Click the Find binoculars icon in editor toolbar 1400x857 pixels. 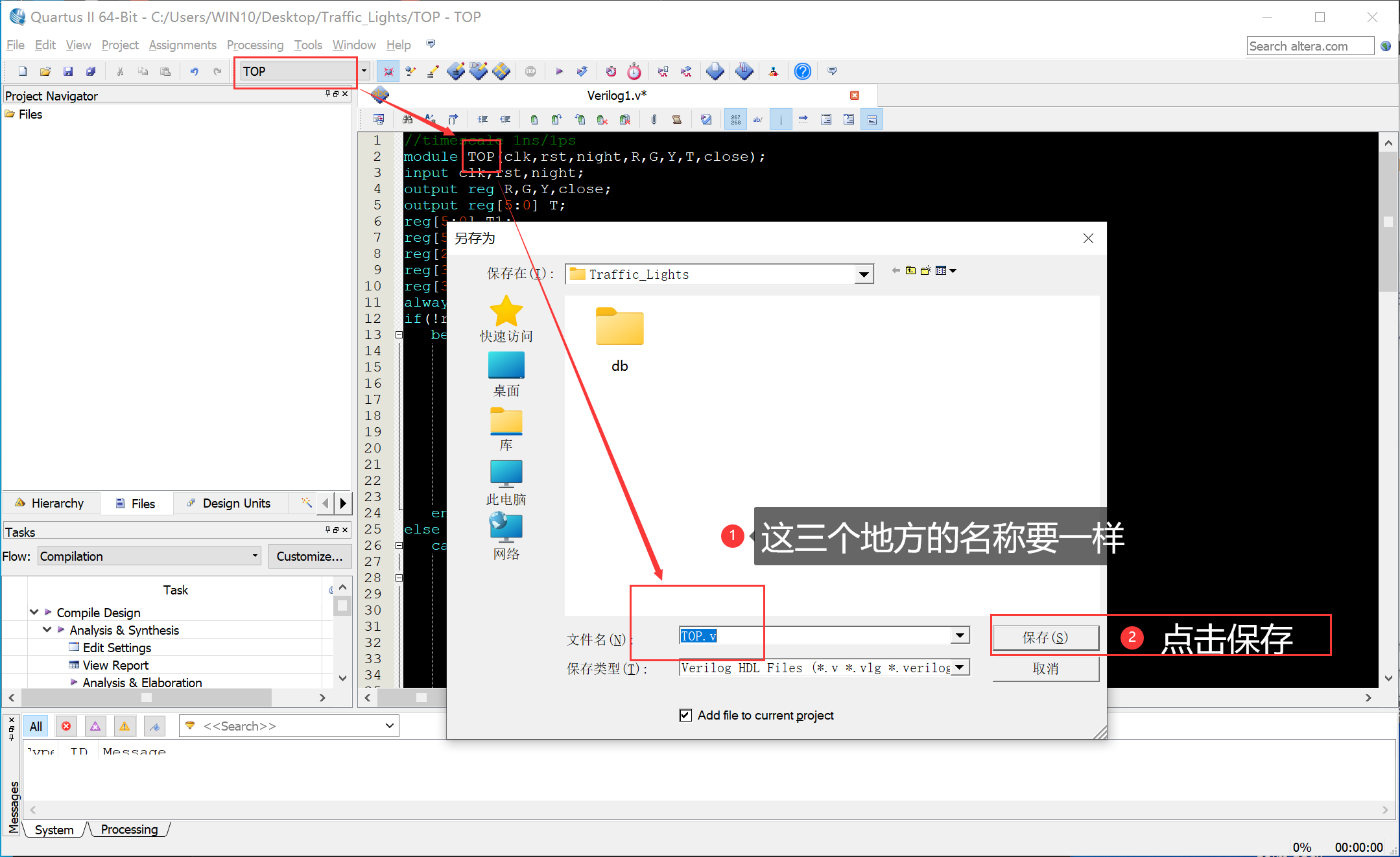click(x=407, y=119)
